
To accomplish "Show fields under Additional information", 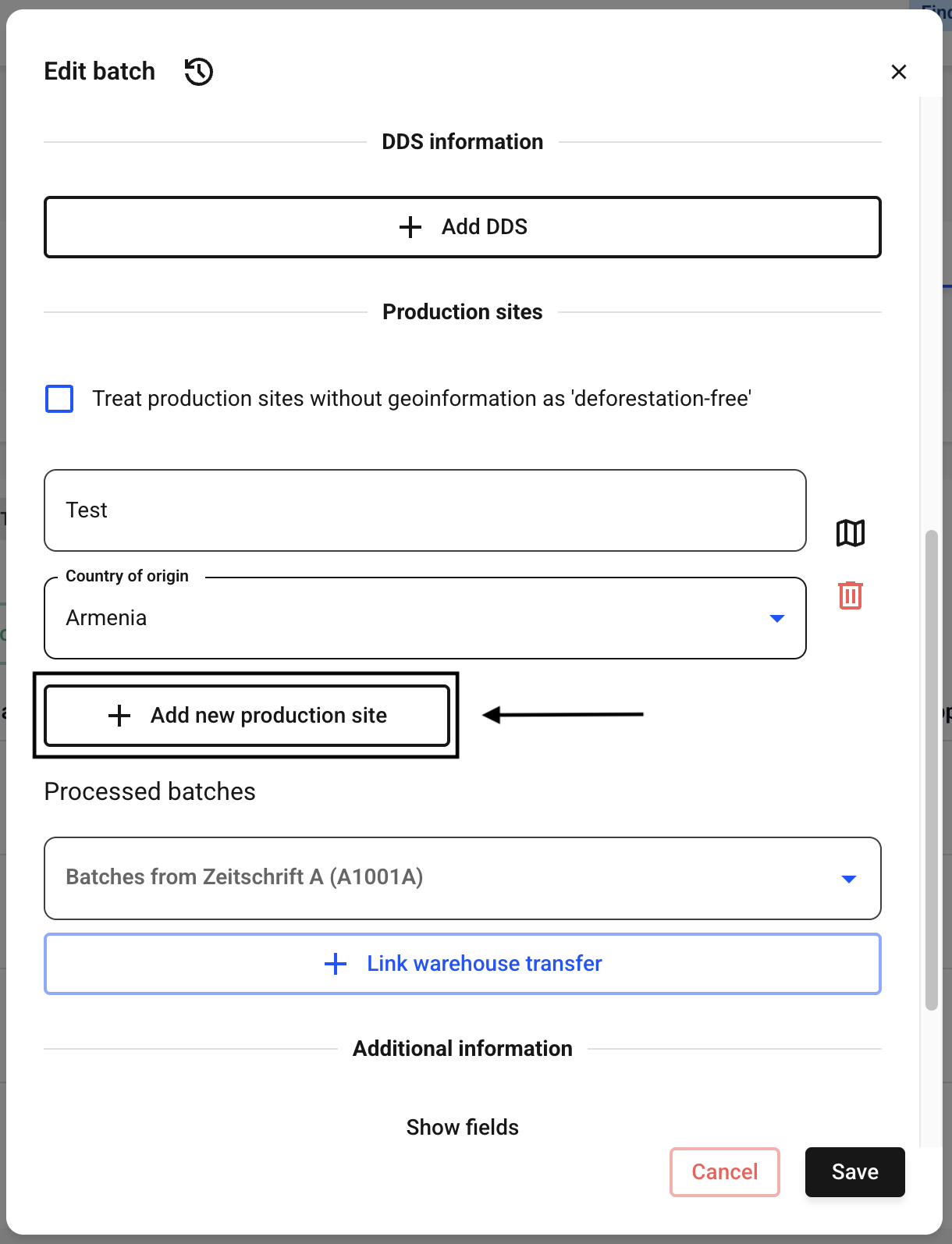I will point(463,1127).
